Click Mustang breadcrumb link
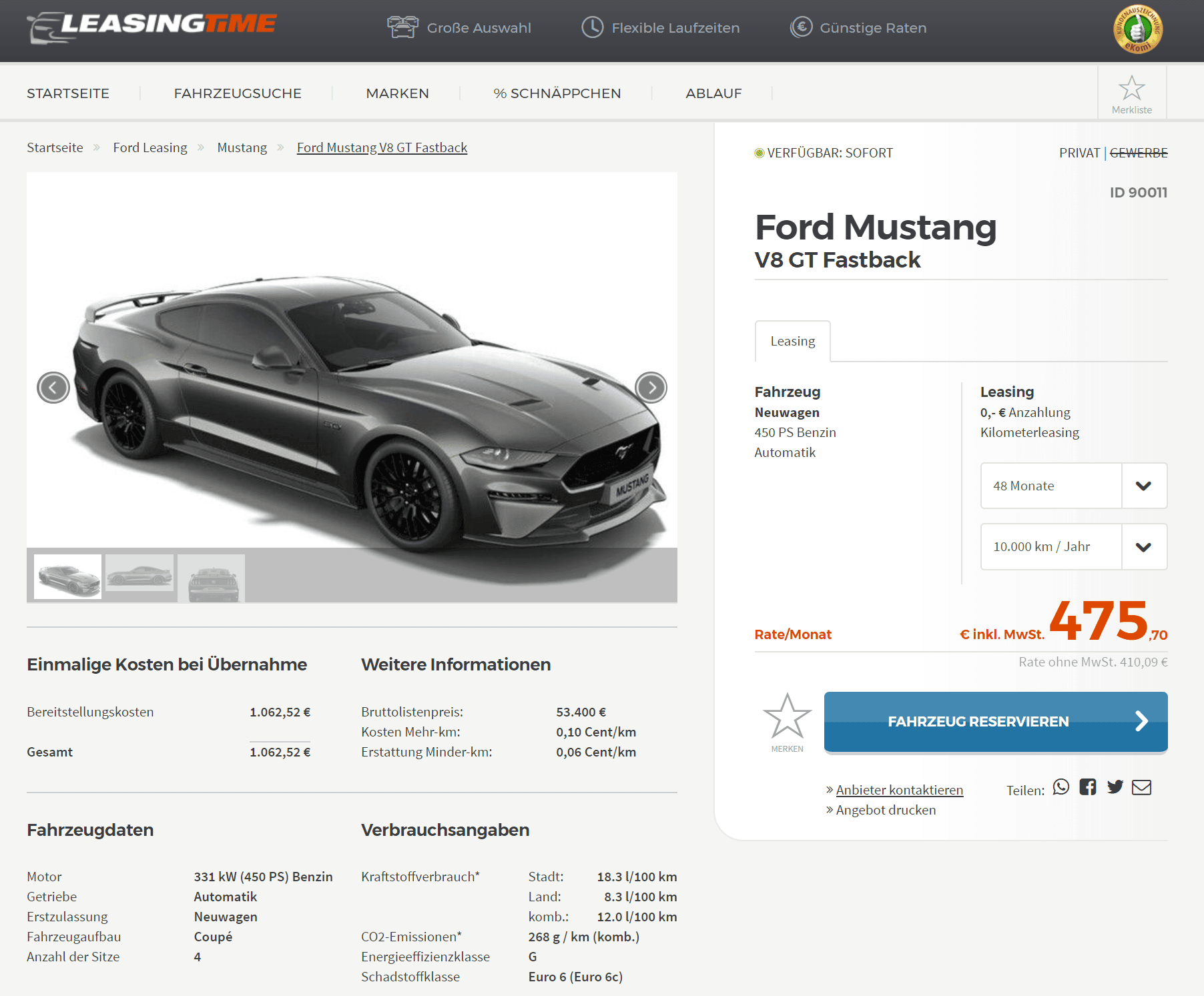The width and height of the screenshot is (1204, 996). point(242,147)
